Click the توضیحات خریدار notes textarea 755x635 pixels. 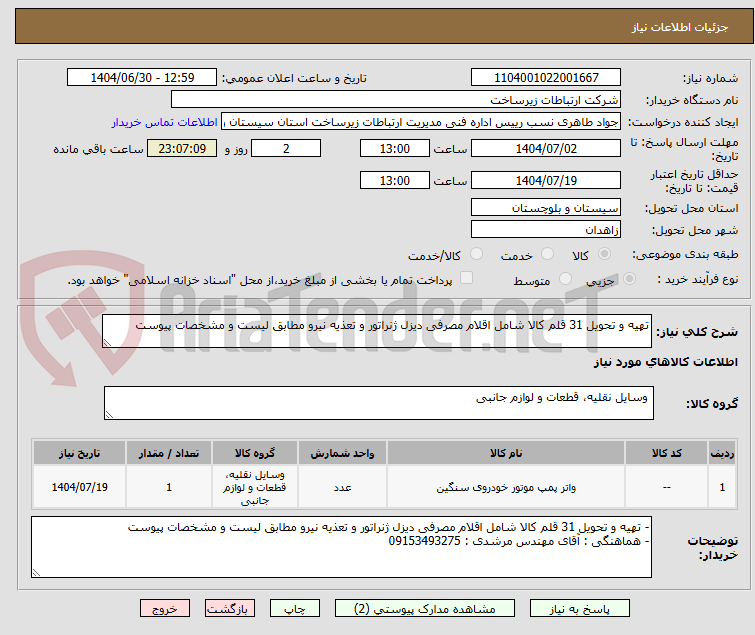(341, 547)
